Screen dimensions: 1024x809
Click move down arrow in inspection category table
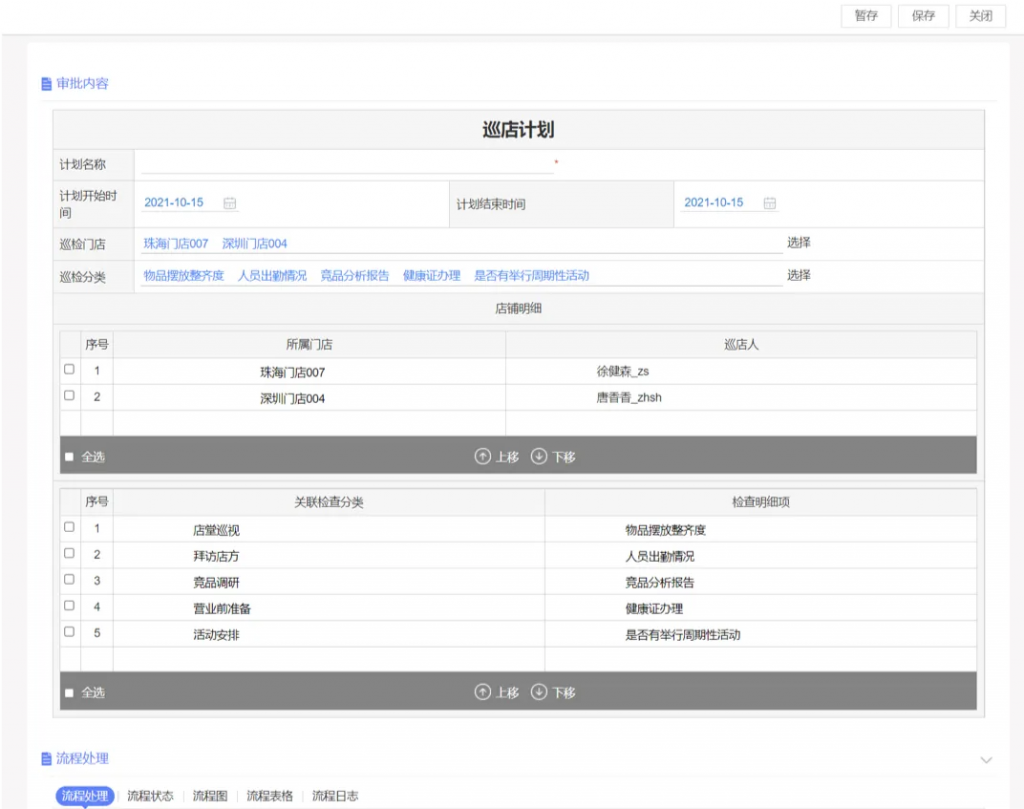pyautogui.click(x=539, y=692)
